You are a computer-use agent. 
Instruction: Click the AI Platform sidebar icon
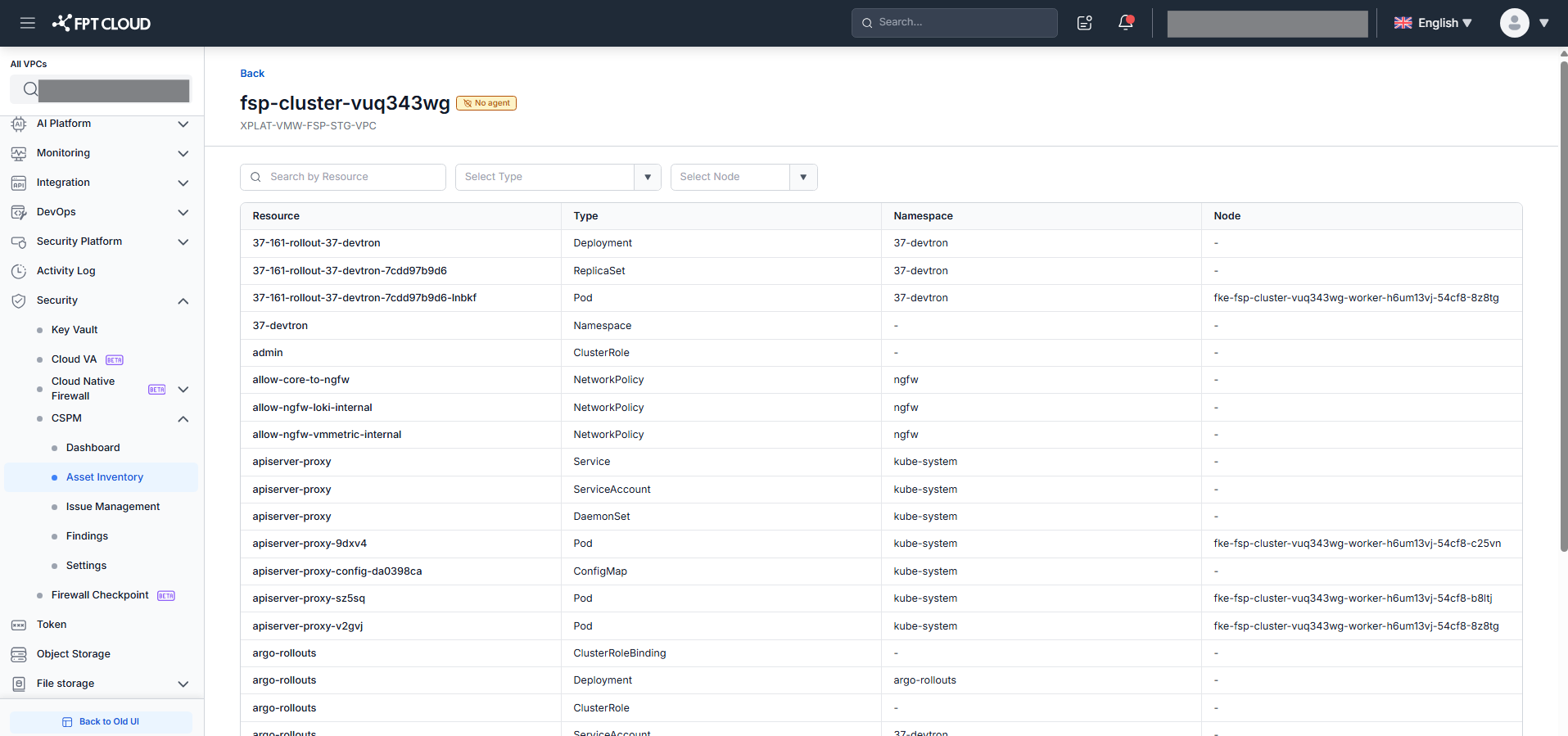coord(19,124)
